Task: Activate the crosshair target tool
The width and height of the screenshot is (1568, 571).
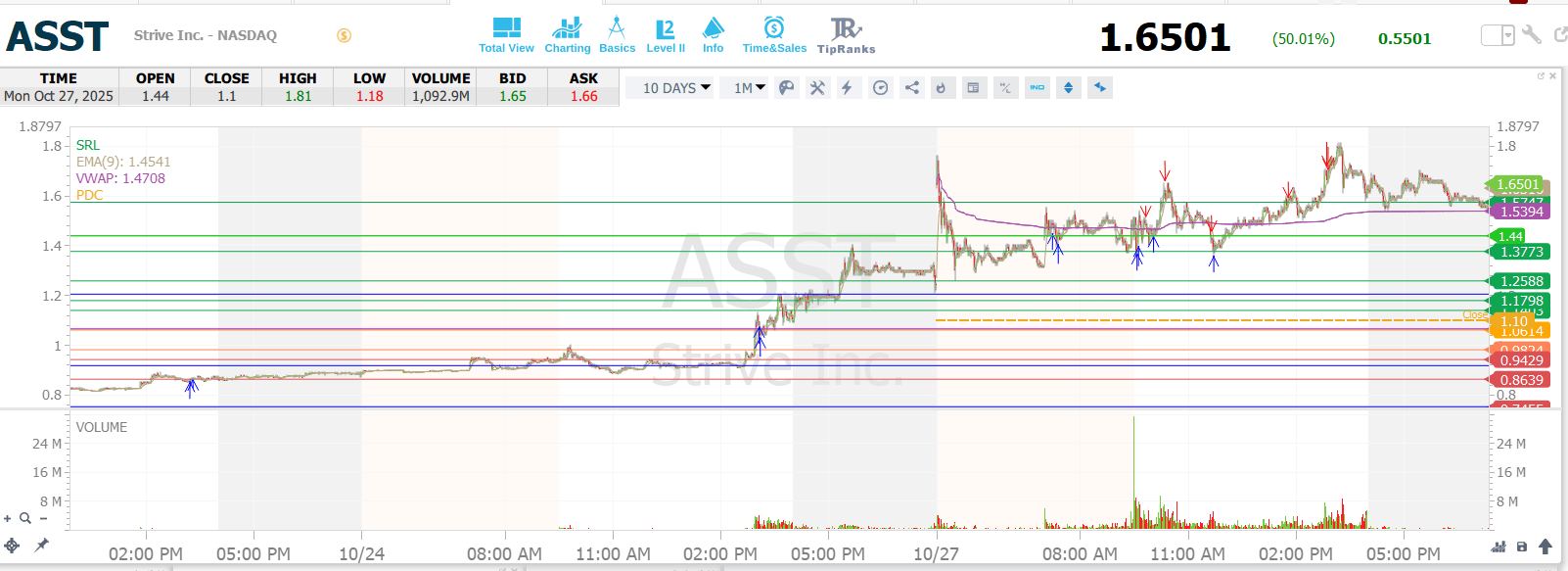Action: point(12,546)
